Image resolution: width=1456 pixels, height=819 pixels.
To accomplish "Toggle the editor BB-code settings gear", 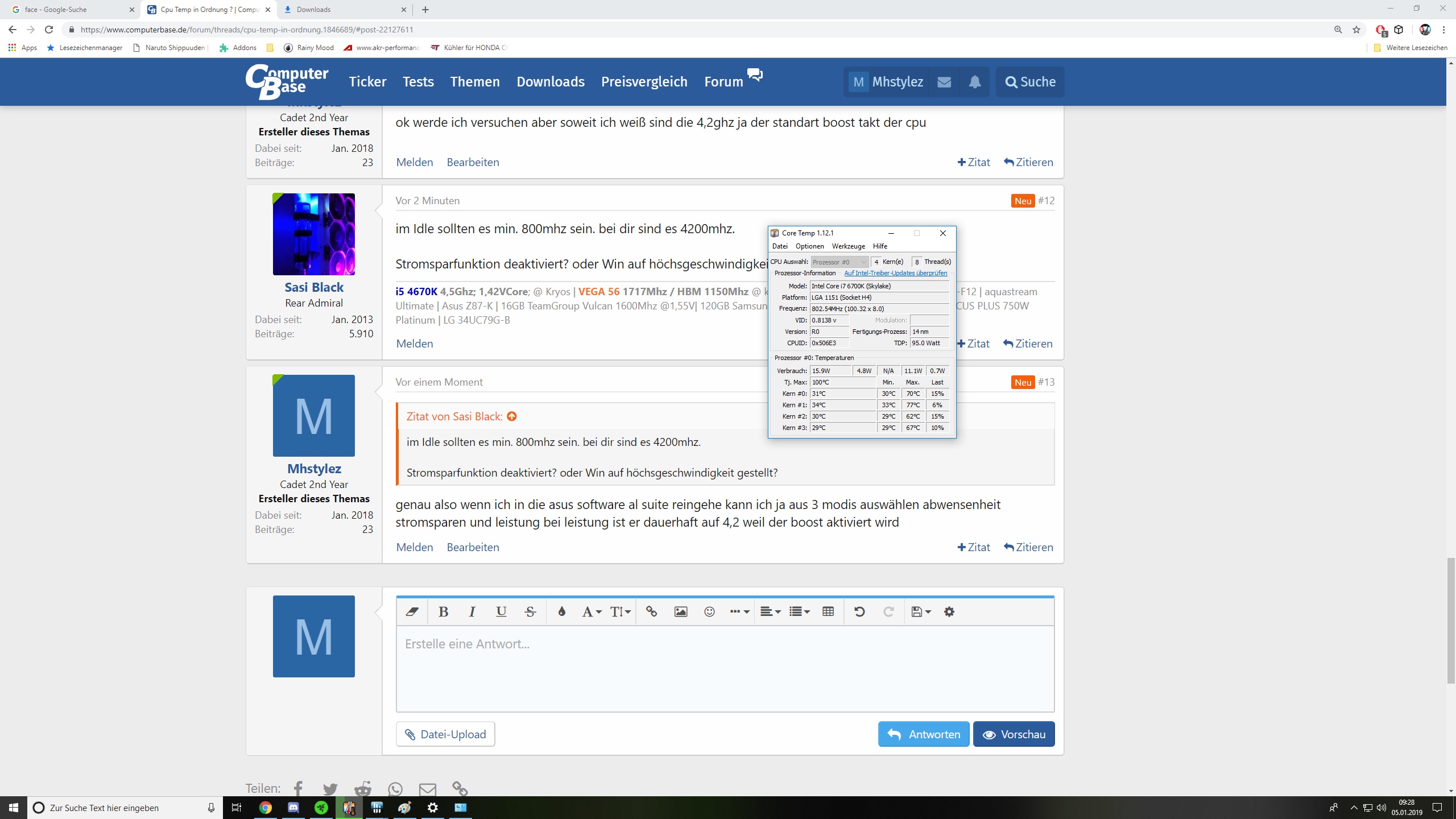I will pos(949,612).
